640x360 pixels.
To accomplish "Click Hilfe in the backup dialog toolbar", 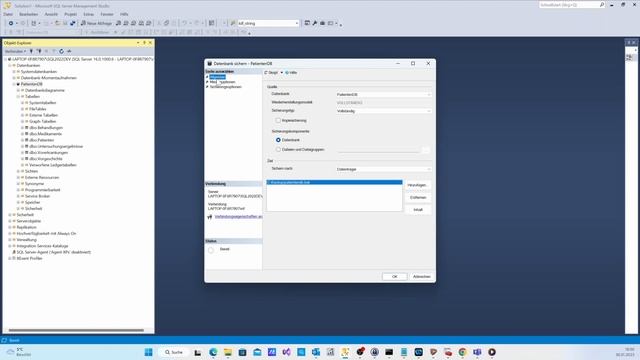I will 291,73.
